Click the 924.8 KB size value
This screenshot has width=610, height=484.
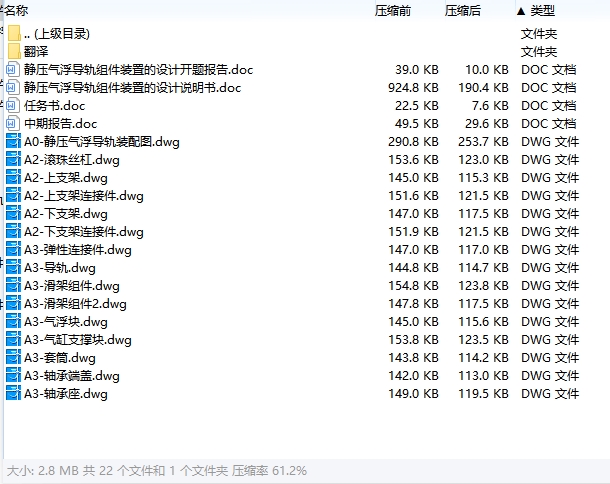[x=413, y=88]
